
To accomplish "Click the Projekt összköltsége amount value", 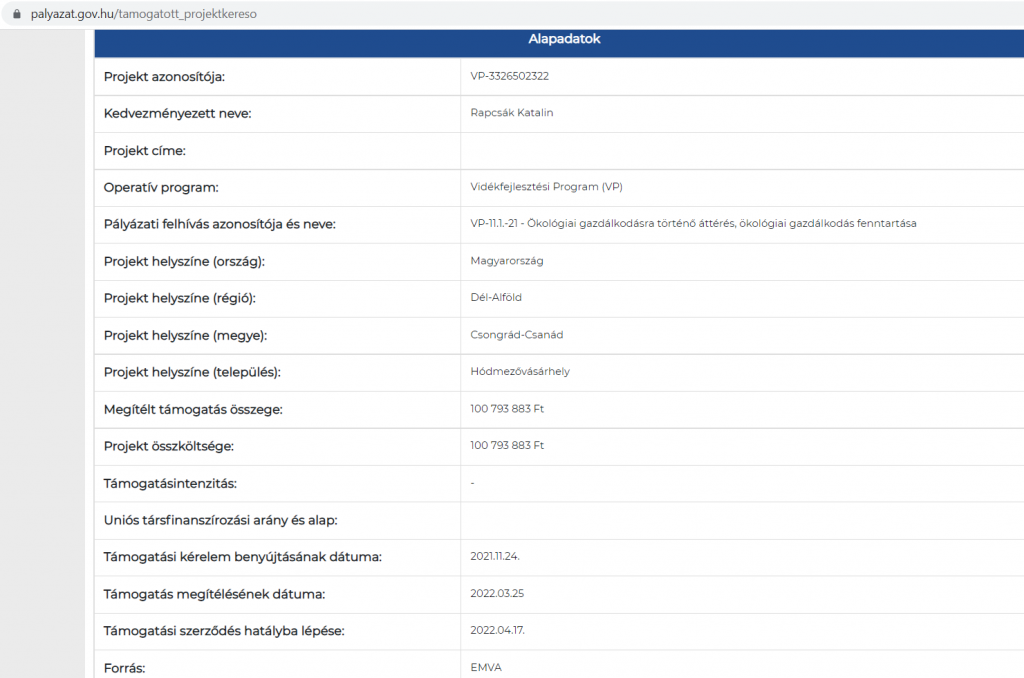I will click(507, 446).
